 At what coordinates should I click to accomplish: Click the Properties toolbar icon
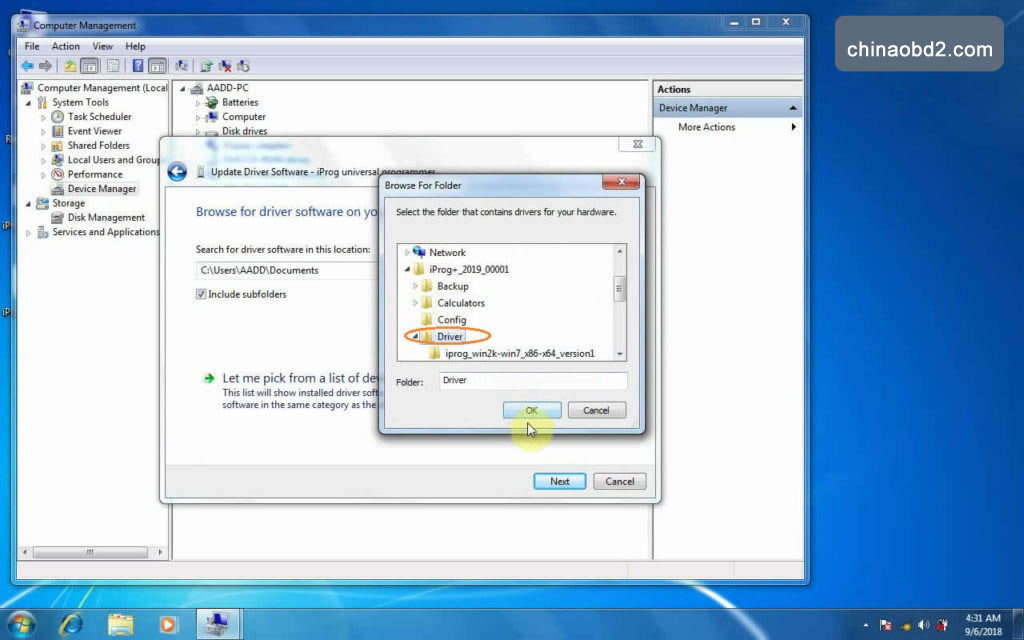click(x=113, y=66)
